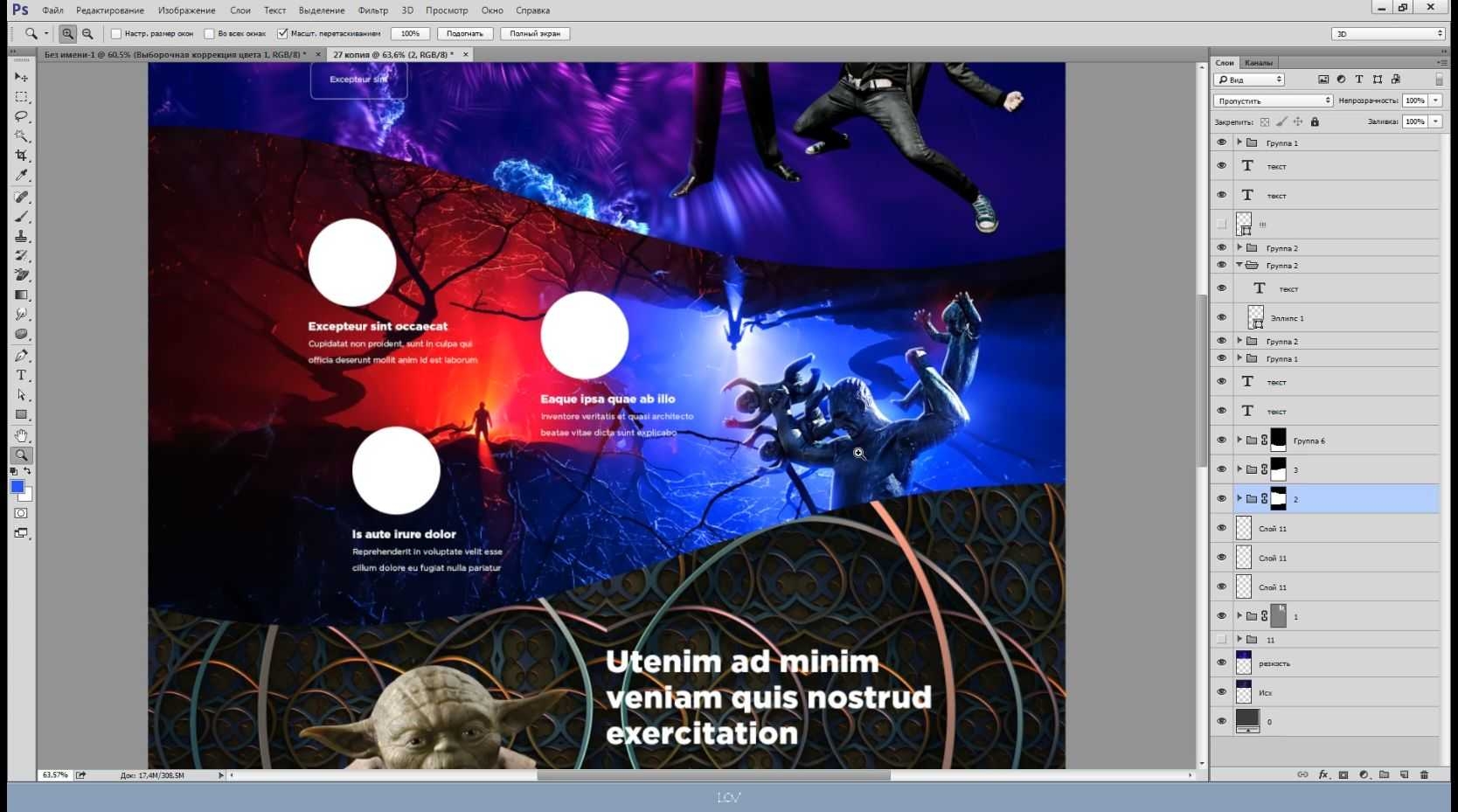Viewport: 1458px width, 812px height.
Task: Open the background color picker
Action: 27,496
